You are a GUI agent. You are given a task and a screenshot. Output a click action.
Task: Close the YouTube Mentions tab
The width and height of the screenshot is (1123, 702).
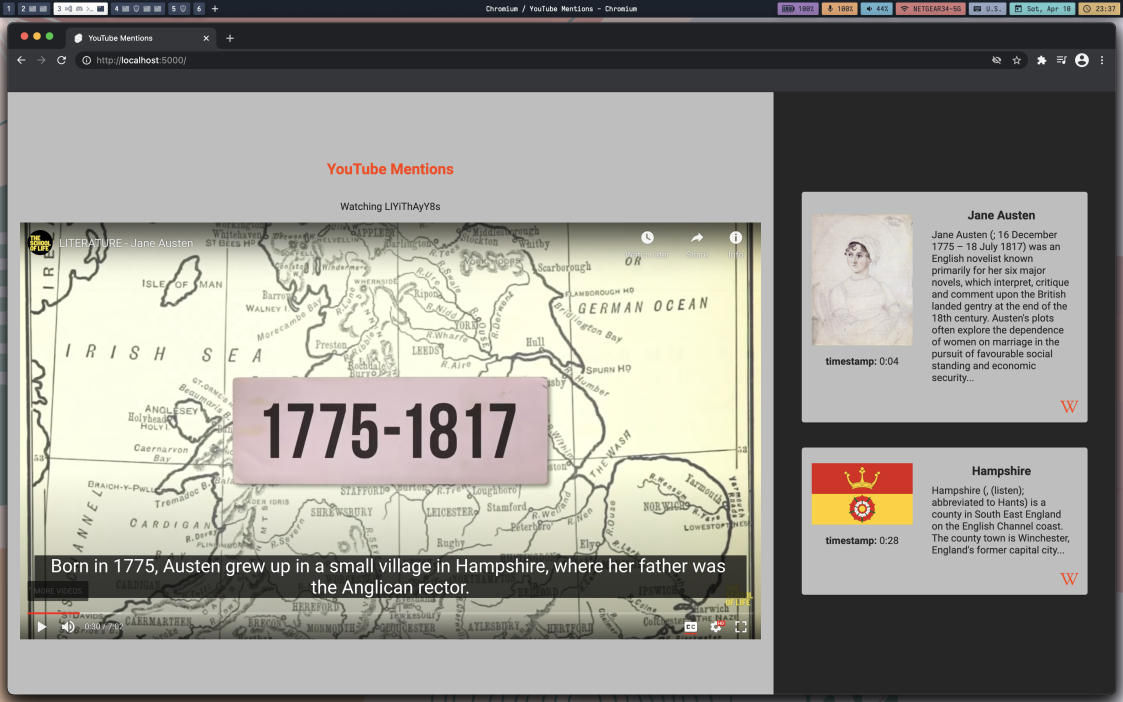point(206,38)
